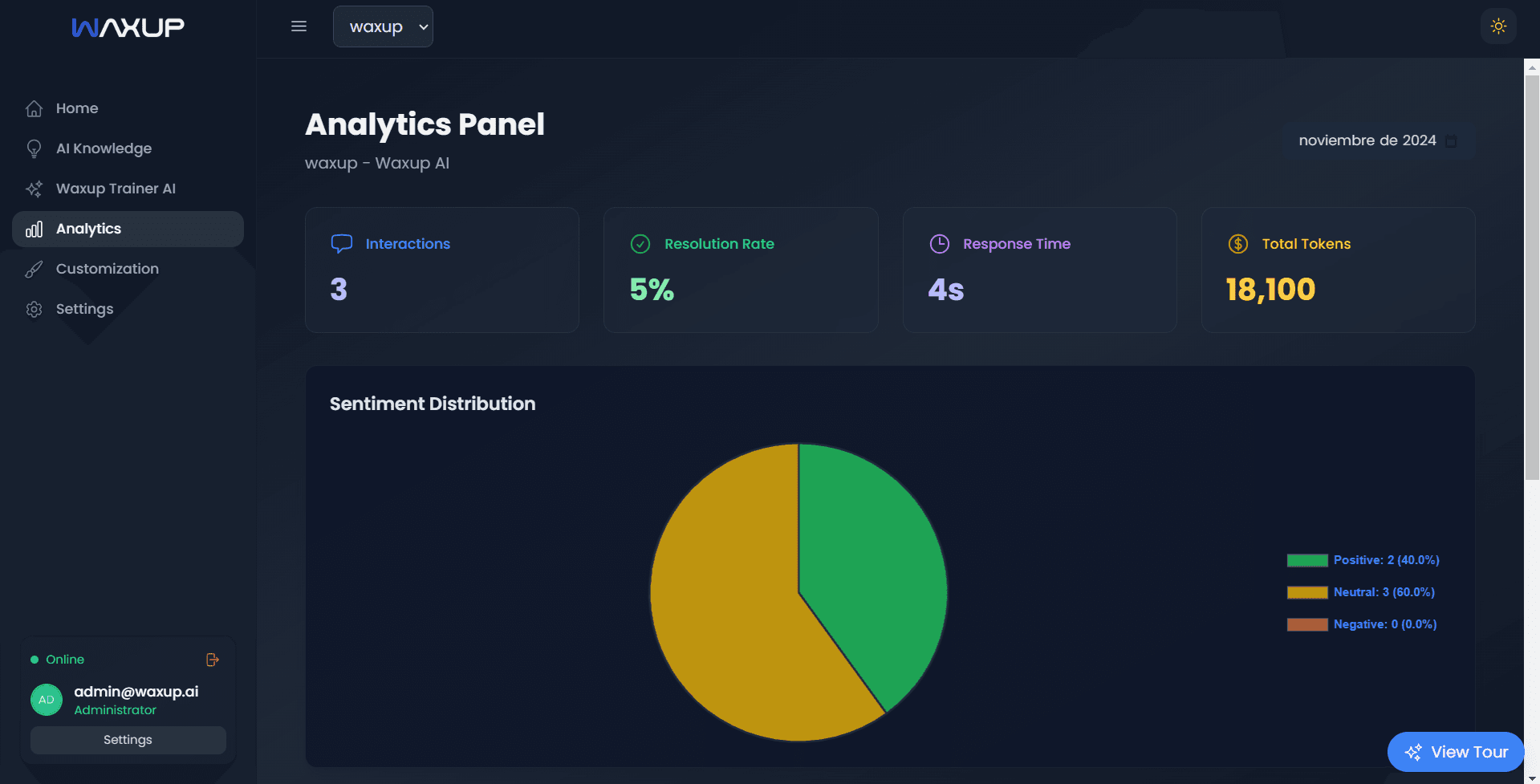The width and height of the screenshot is (1540, 784).
Task: Click the Settings gear icon in sidebar
Action: click(34, 309)
